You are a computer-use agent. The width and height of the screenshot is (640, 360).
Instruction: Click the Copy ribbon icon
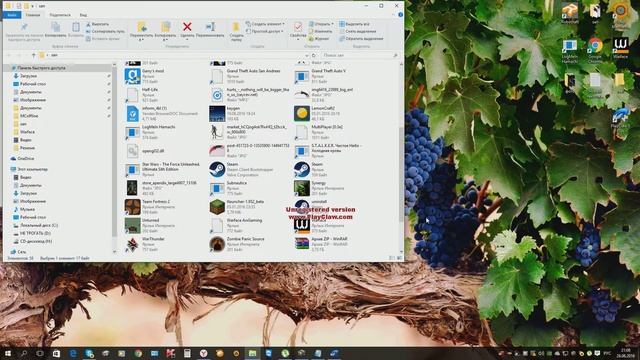(x=56, y=27)
